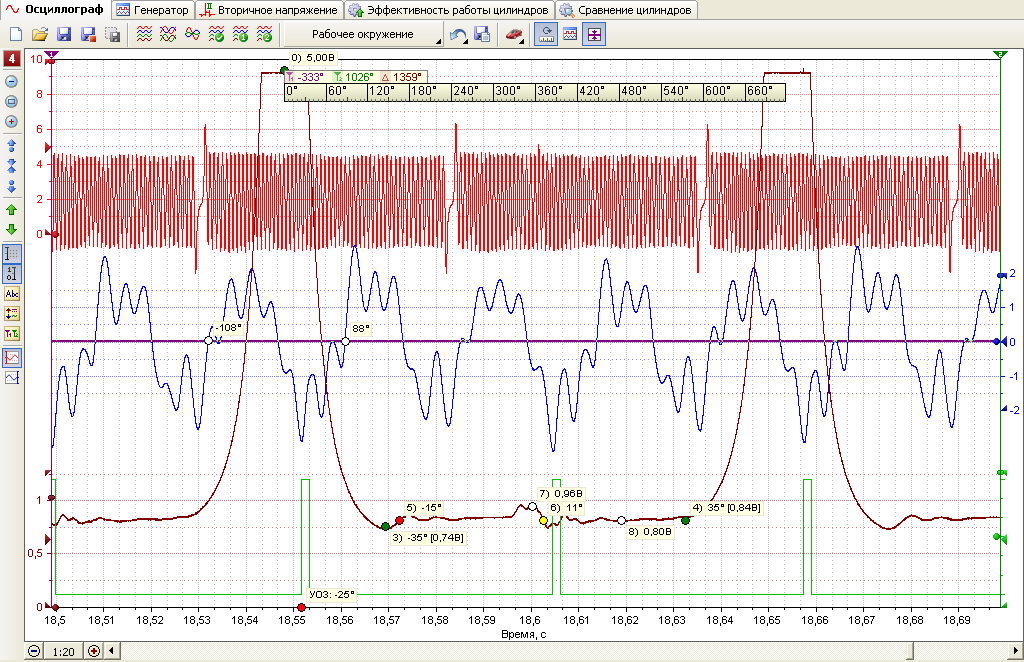Toggle the Abc labels button
This screenshot has height=662, width=1024.
[x=12, y=294]
